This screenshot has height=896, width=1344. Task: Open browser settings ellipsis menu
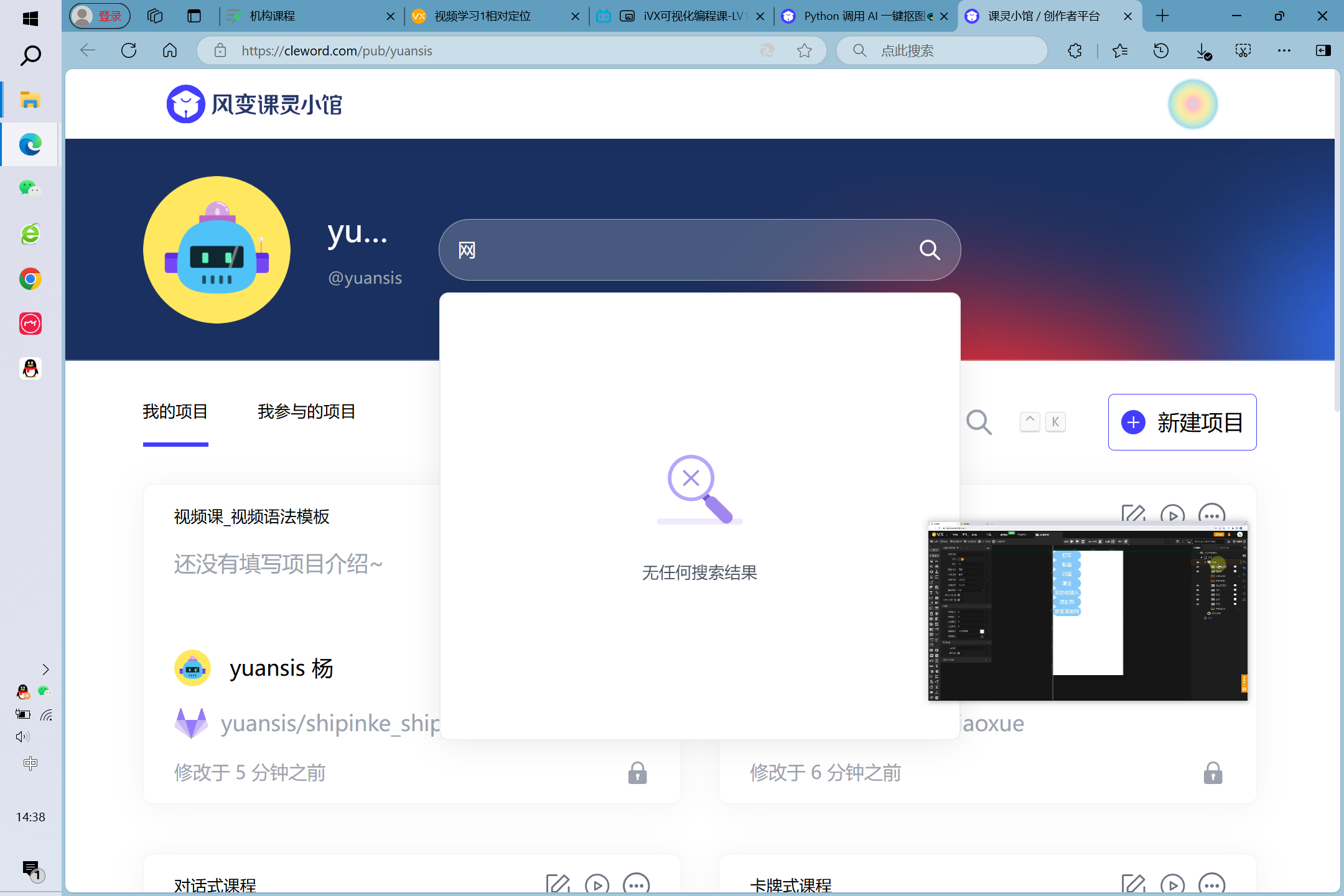coord(1284,50)
